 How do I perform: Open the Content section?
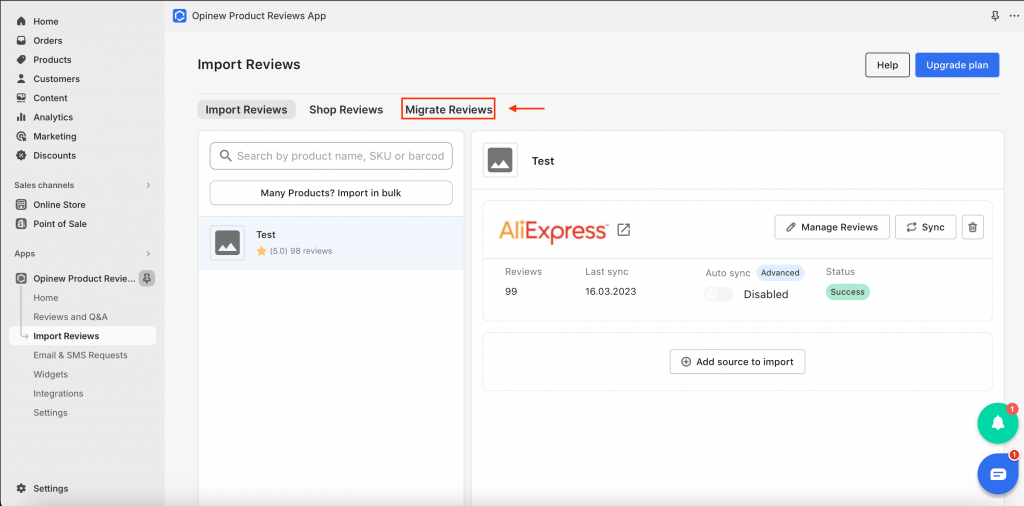pos(50,98)
